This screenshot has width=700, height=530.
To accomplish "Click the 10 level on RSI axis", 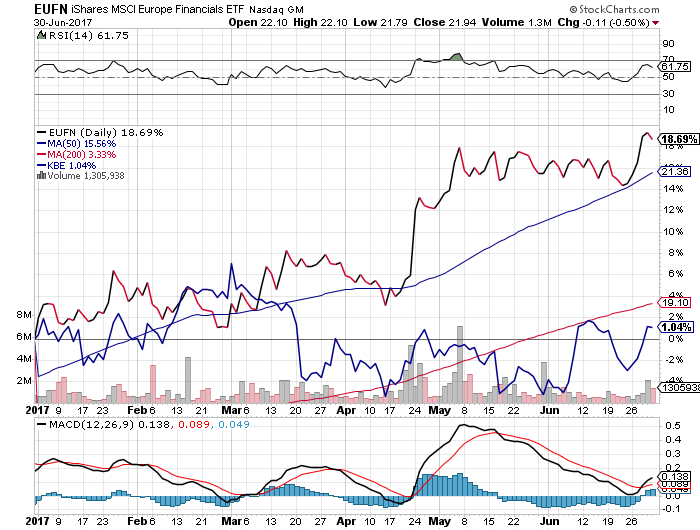I will click(668, 110).
